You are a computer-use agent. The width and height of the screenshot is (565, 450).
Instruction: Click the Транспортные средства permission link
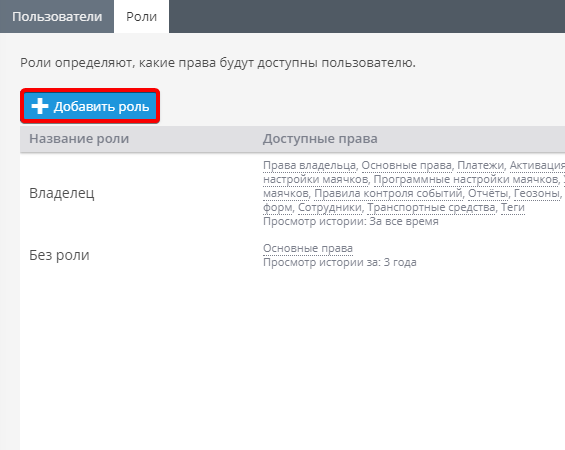click(x=431, y=208)
